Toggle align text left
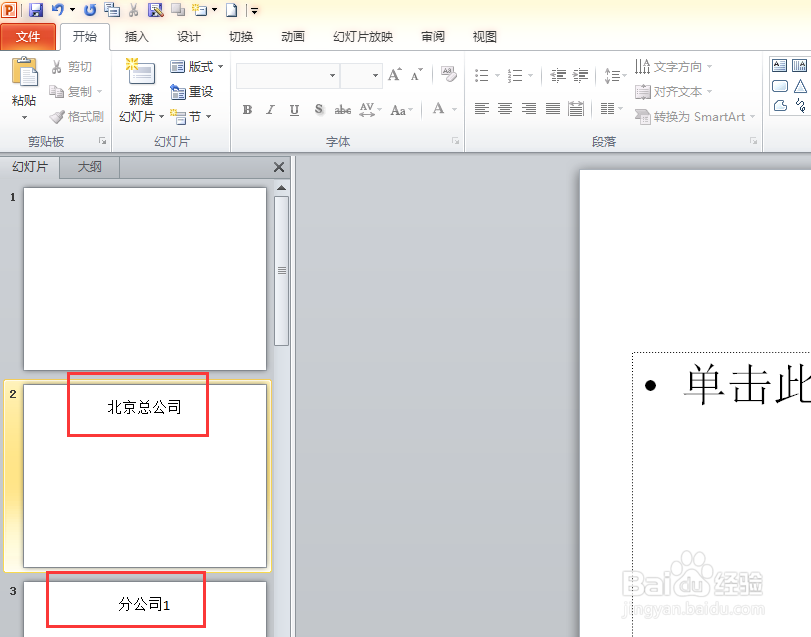 pyautogui.click(x=482, y=109)
